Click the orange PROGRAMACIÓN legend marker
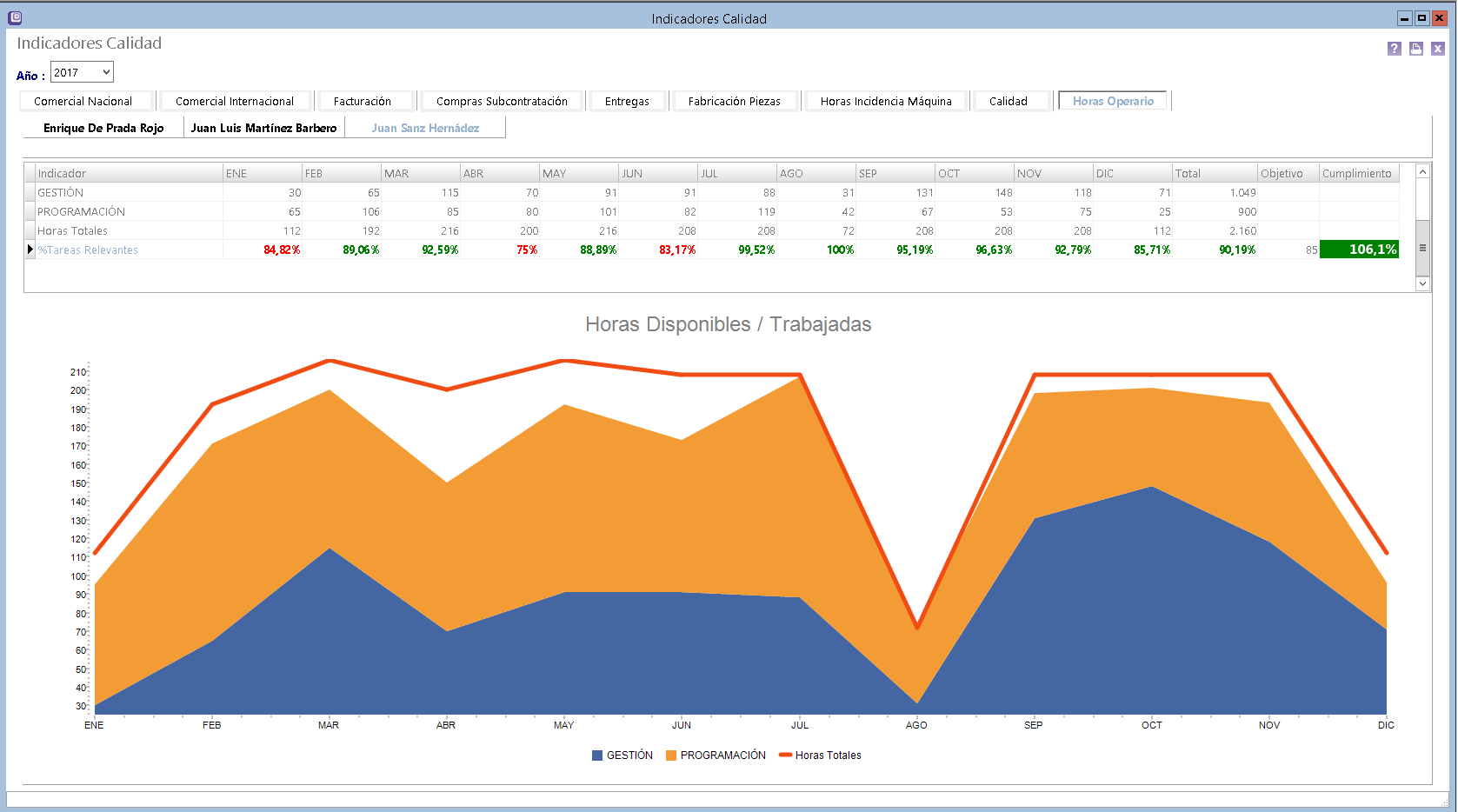This screenshot has width=1458, height=812. point(671,755)
